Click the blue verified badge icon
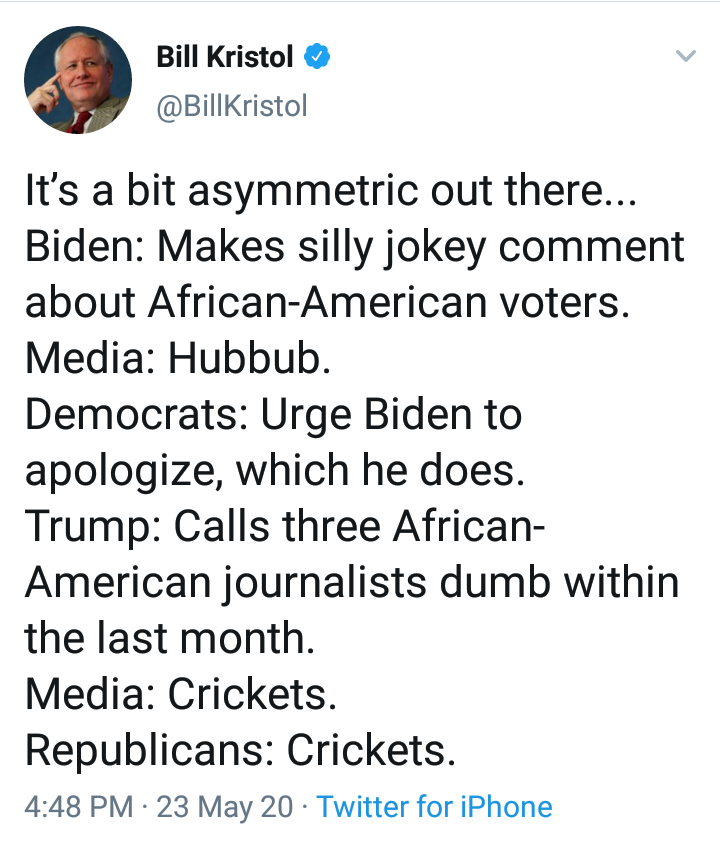 [317, 58]
